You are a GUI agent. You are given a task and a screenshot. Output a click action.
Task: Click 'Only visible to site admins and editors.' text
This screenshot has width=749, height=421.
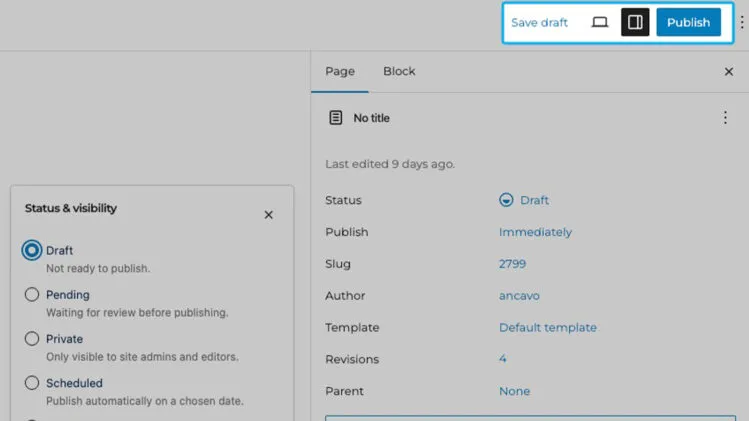pos(142,357)
